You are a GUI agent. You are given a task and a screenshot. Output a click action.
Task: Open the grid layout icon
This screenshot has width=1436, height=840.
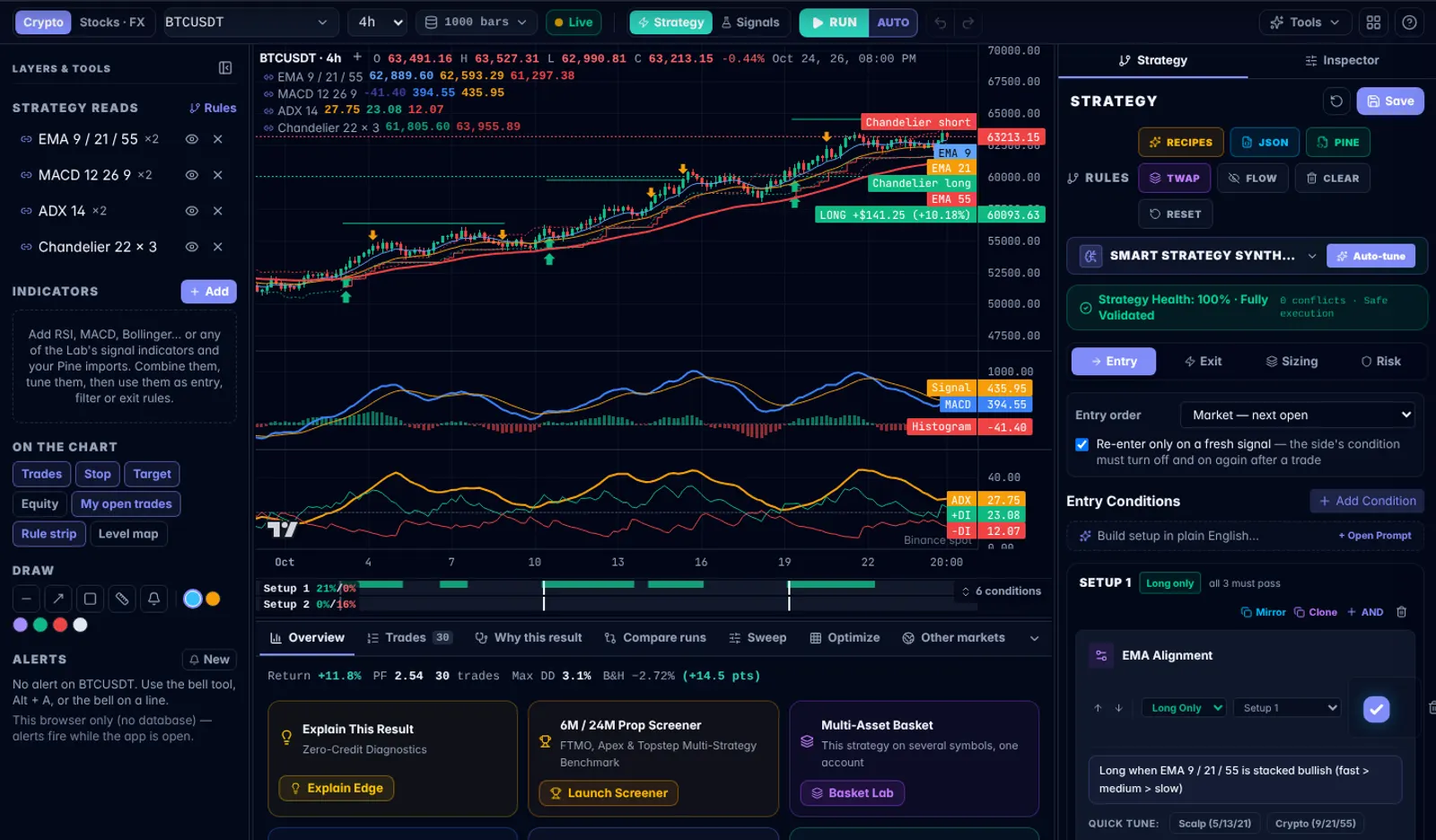[x=1373, y=22]
